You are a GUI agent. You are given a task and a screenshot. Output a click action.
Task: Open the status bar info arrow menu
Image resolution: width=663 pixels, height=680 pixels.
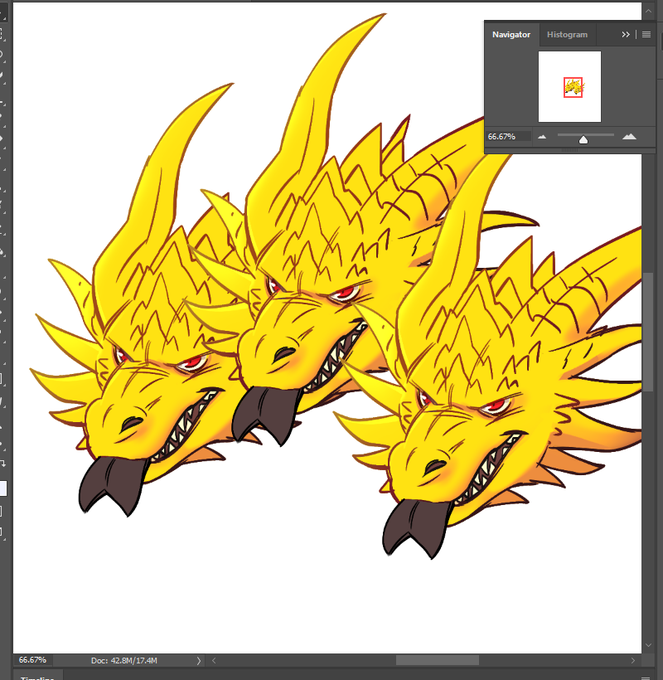[x=199, y=660]
